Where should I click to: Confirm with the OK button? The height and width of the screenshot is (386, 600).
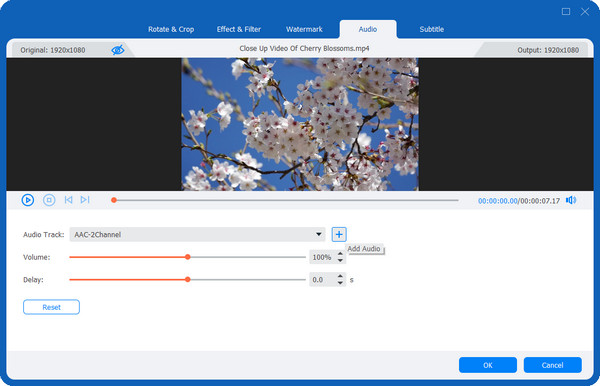(x=488, y=365)
